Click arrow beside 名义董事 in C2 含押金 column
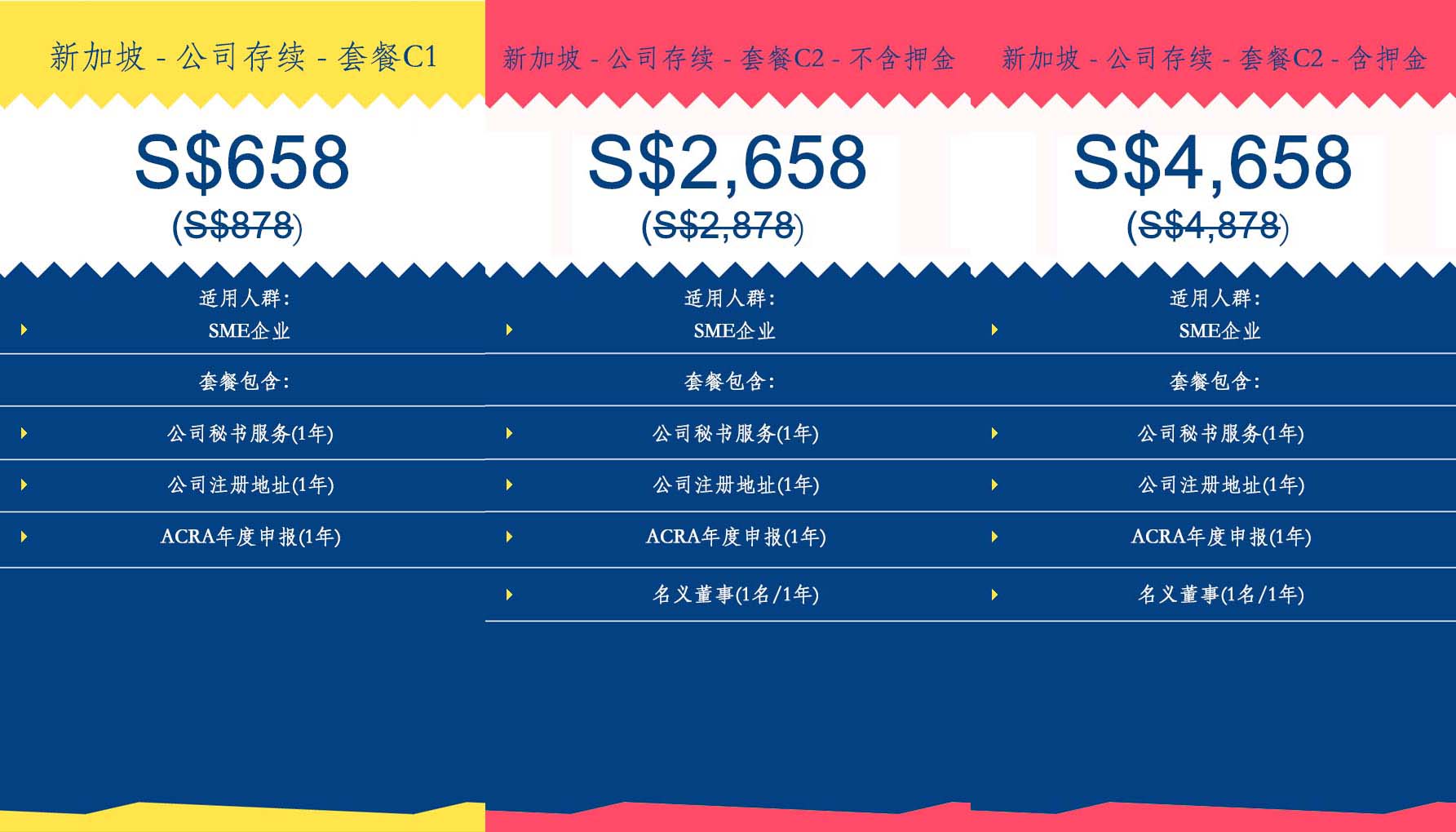Viewport: 1456px width, 832px height. click(994, 595)
